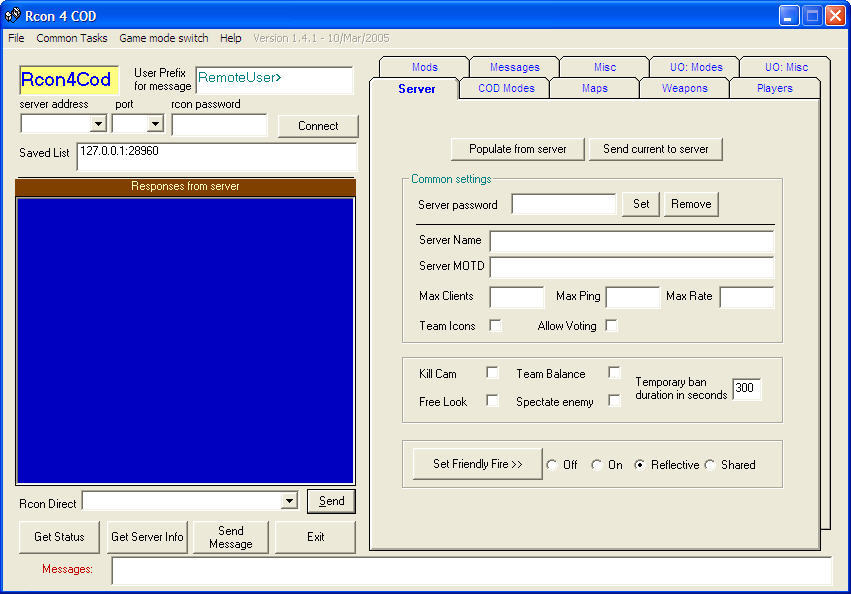Image resolution: width=851 pixels, height=594 pixels.
Task: Switch to the Misc tab
Action: [605, 67]
